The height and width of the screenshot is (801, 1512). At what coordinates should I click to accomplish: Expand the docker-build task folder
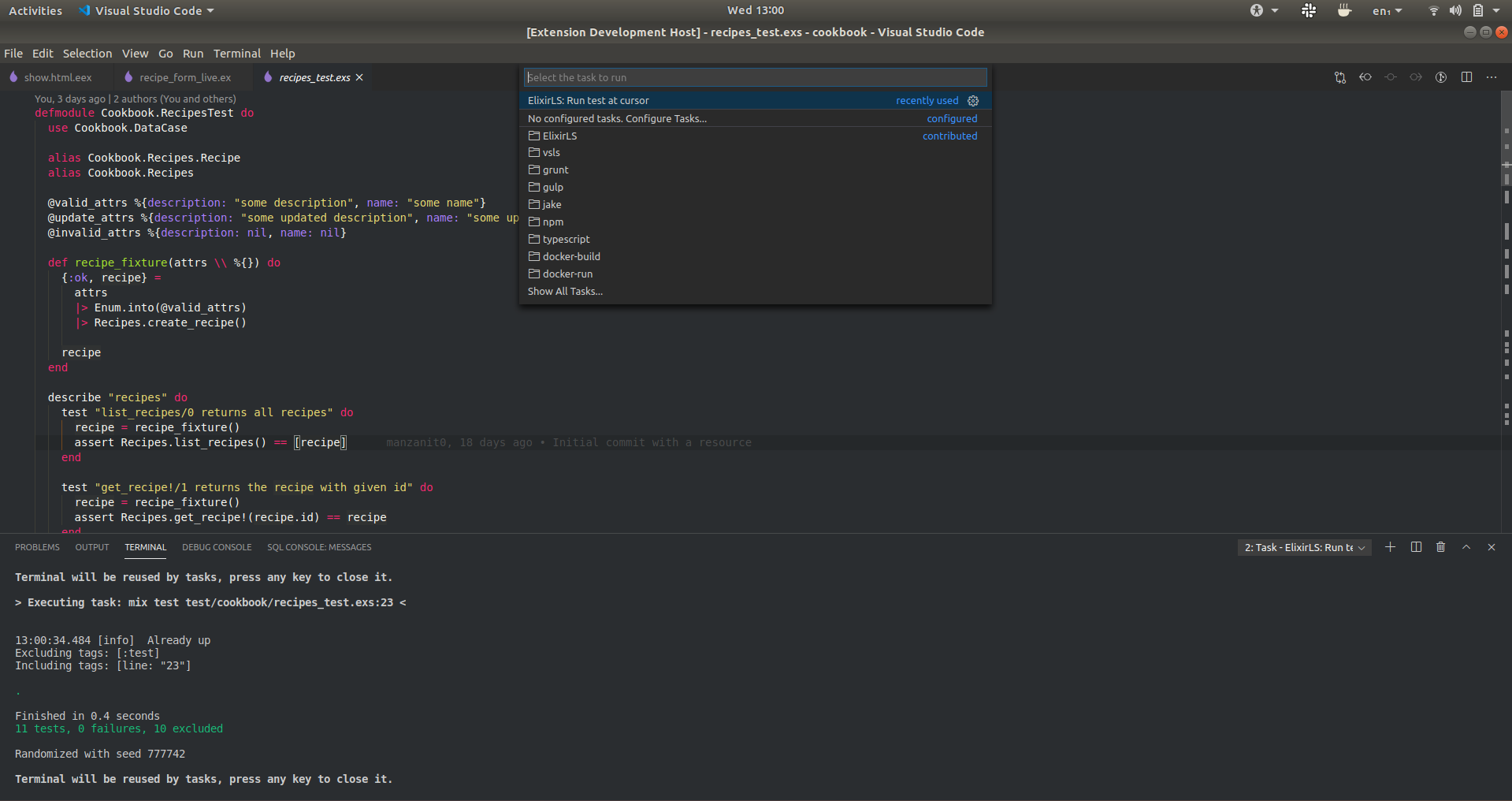click(x=755, y=257)
